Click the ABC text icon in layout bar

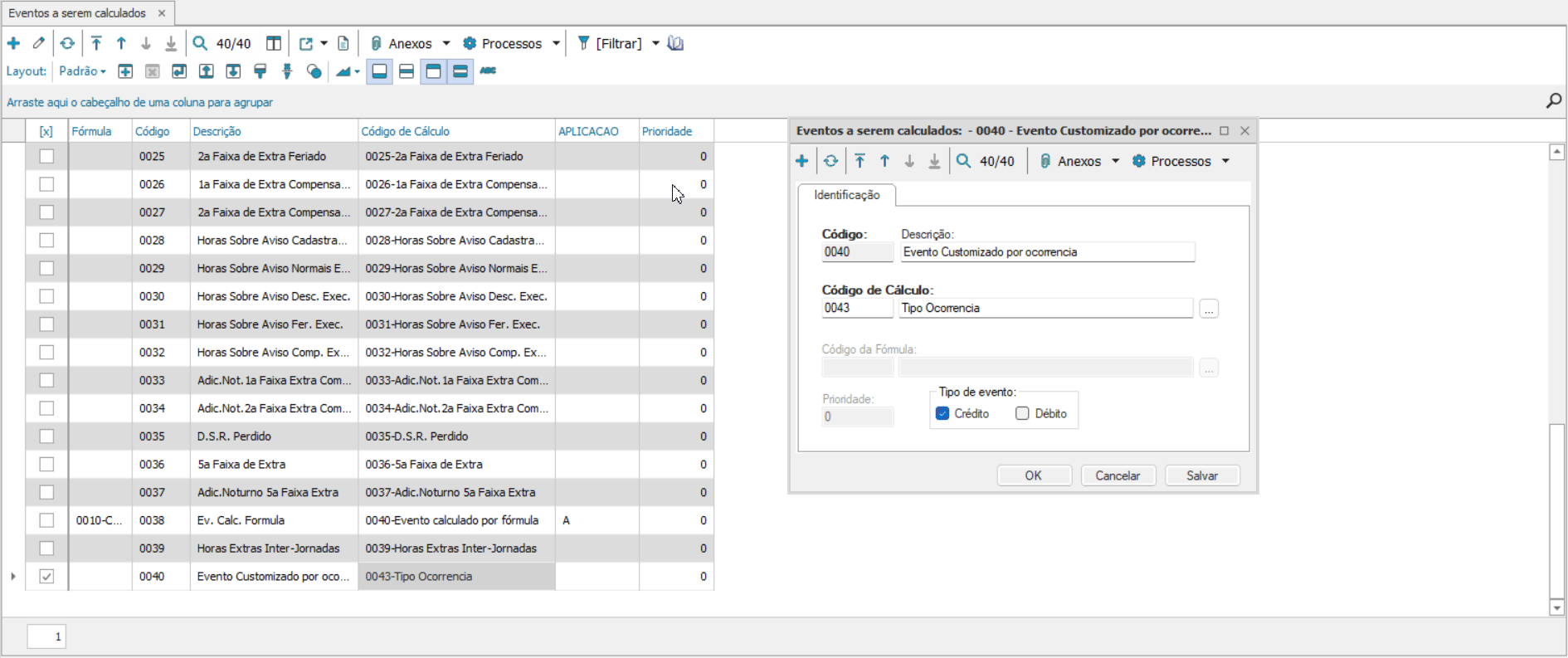click(488, 71)
